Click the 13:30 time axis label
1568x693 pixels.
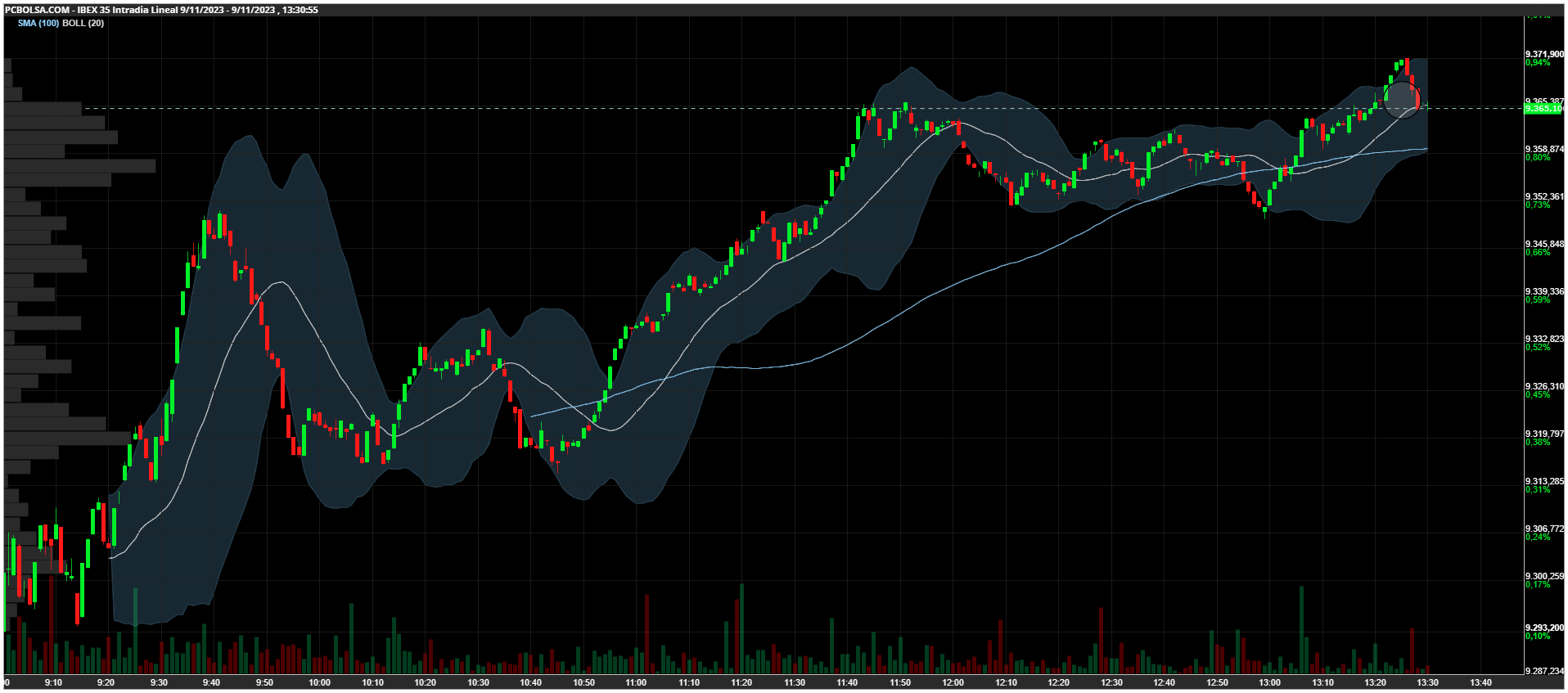click(1428, 682)
